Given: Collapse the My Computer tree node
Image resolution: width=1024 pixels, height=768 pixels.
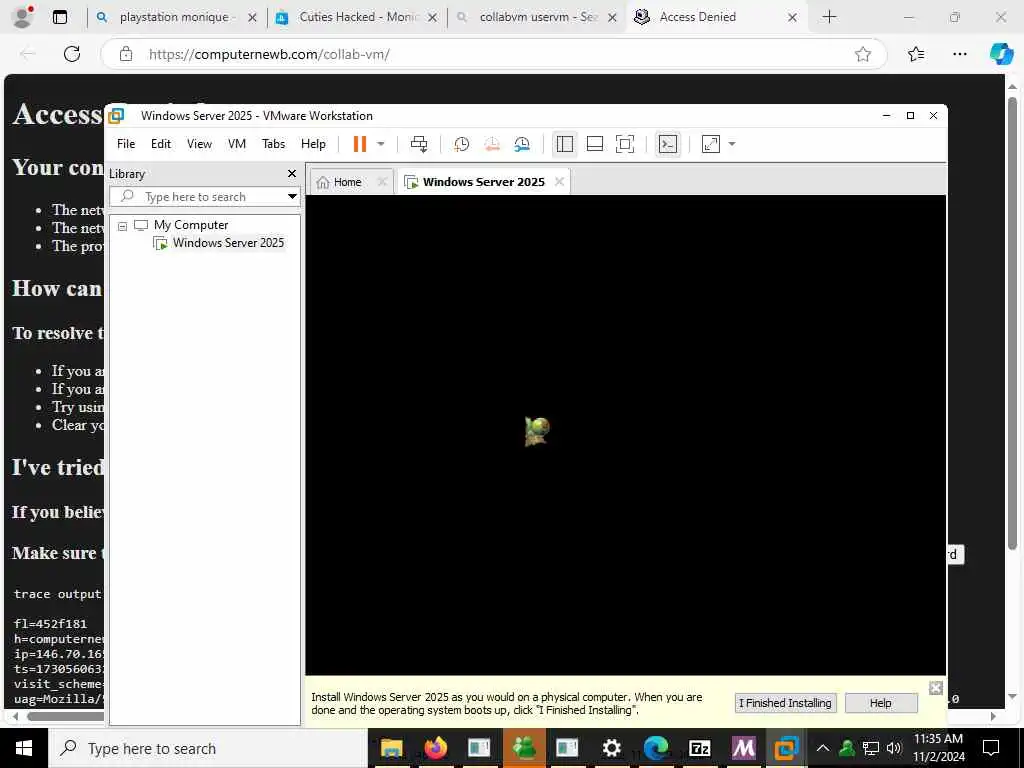Looking at the screenshot, I should 122,225.
